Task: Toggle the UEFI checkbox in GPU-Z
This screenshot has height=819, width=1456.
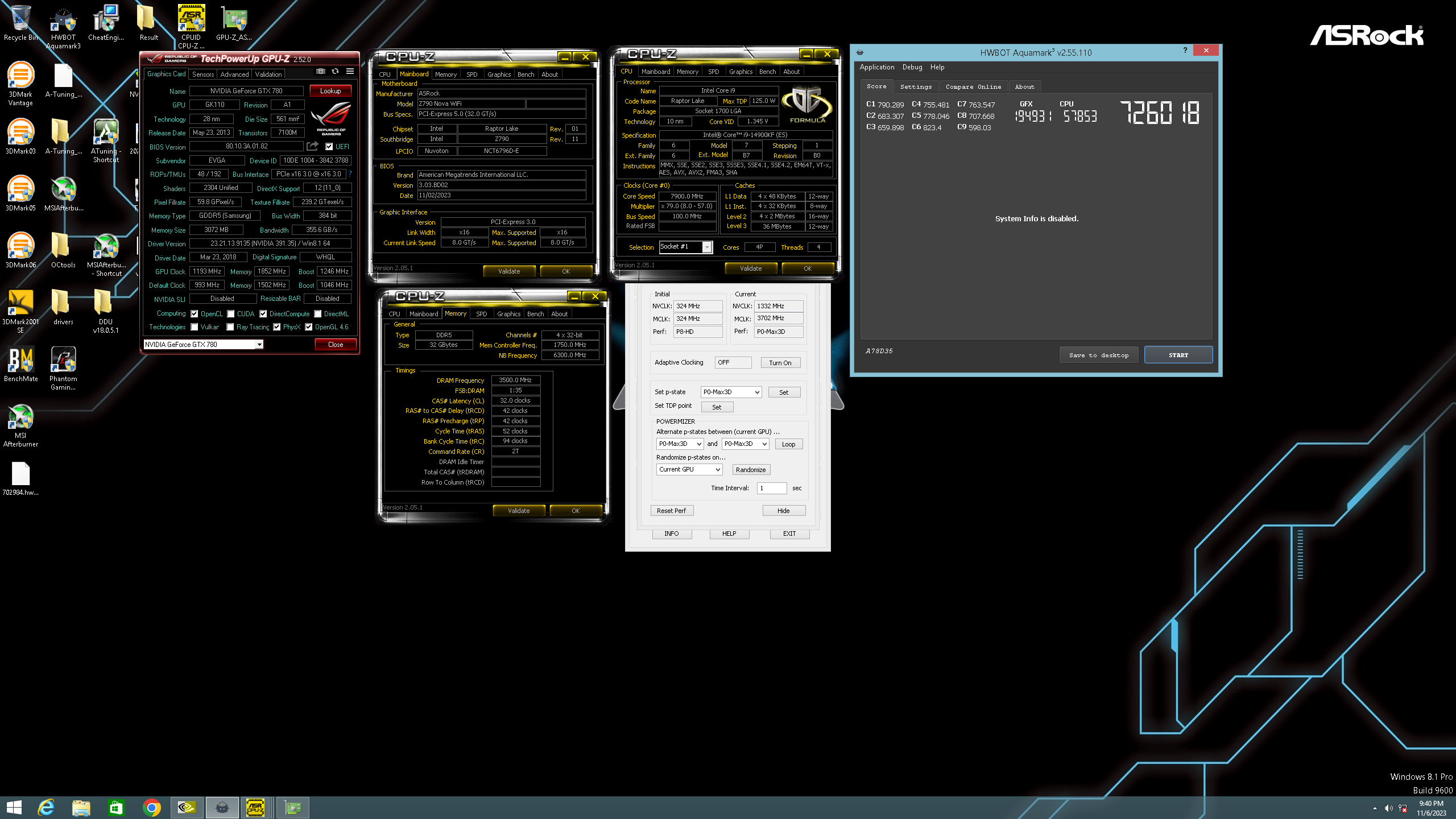Action: pos(329,147)
